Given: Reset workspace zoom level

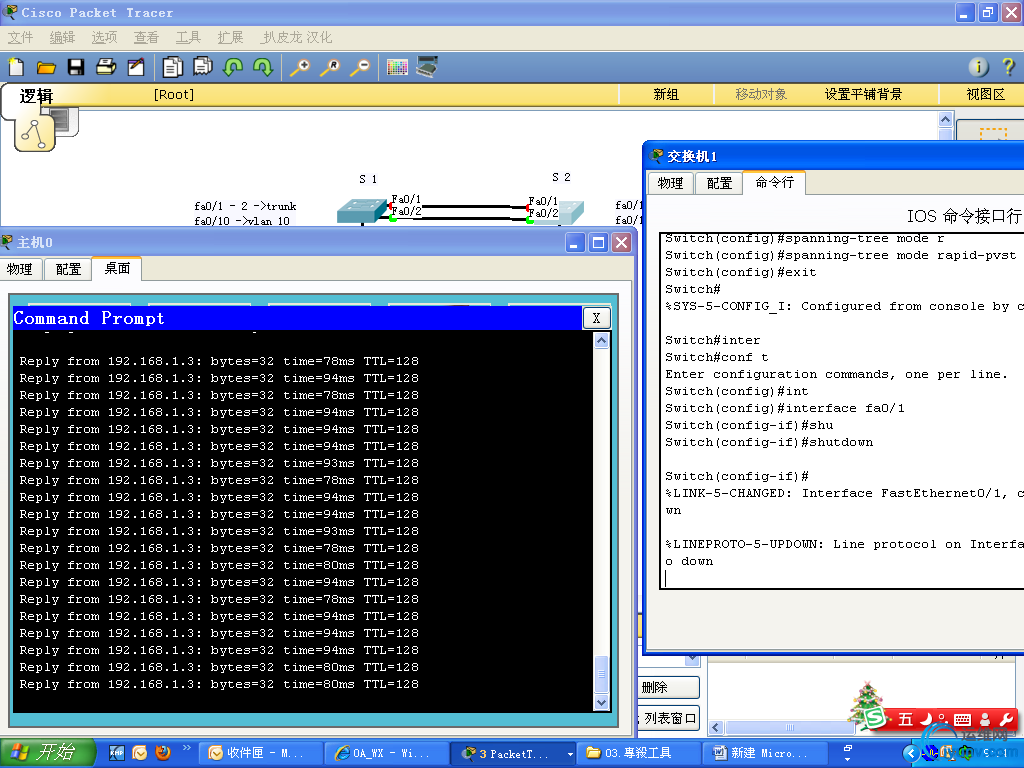Looking at the screenshot, I should [332, 67].
